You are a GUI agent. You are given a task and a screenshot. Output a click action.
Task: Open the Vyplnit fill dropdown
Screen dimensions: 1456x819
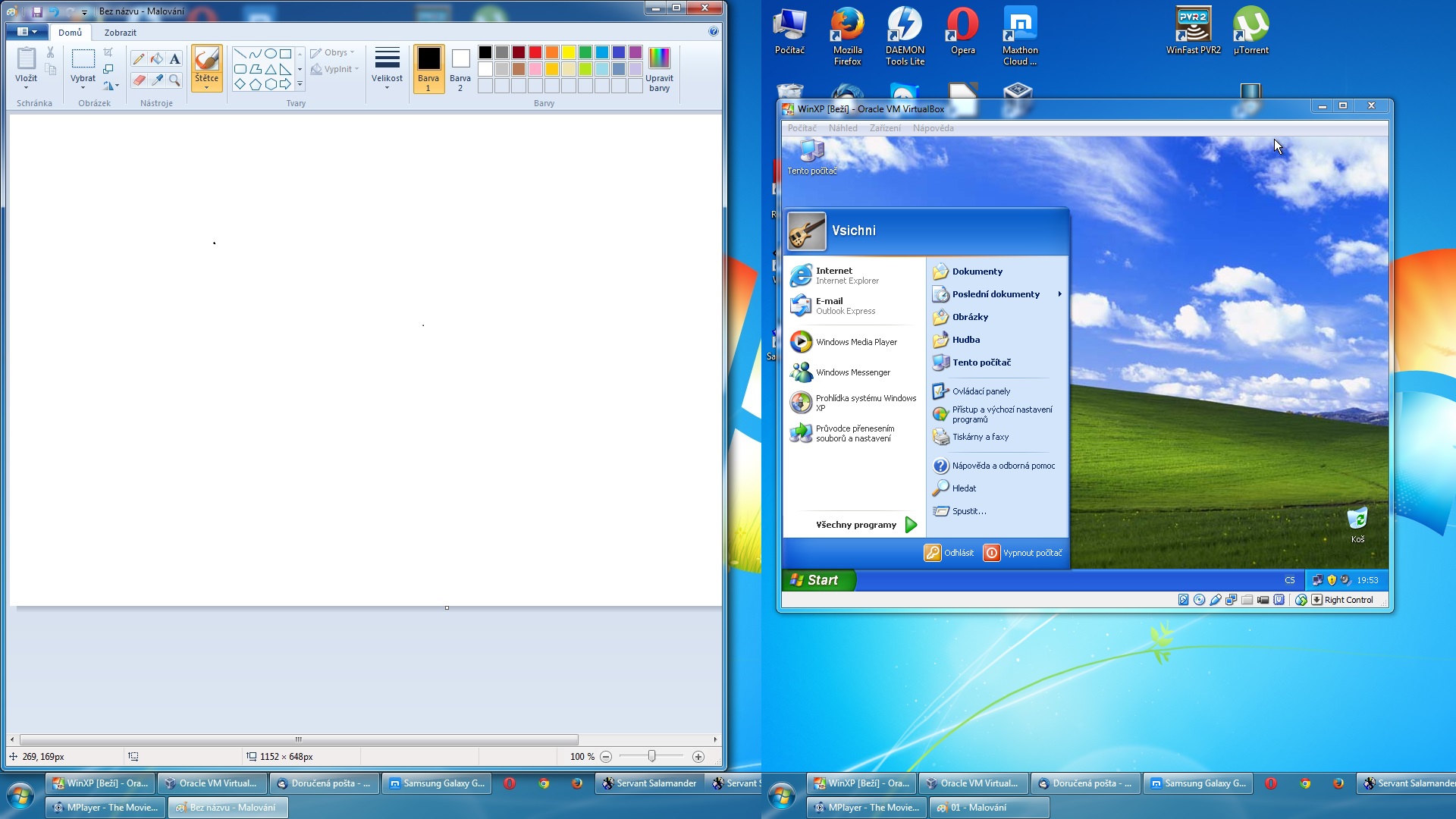[x=334, y=69]
